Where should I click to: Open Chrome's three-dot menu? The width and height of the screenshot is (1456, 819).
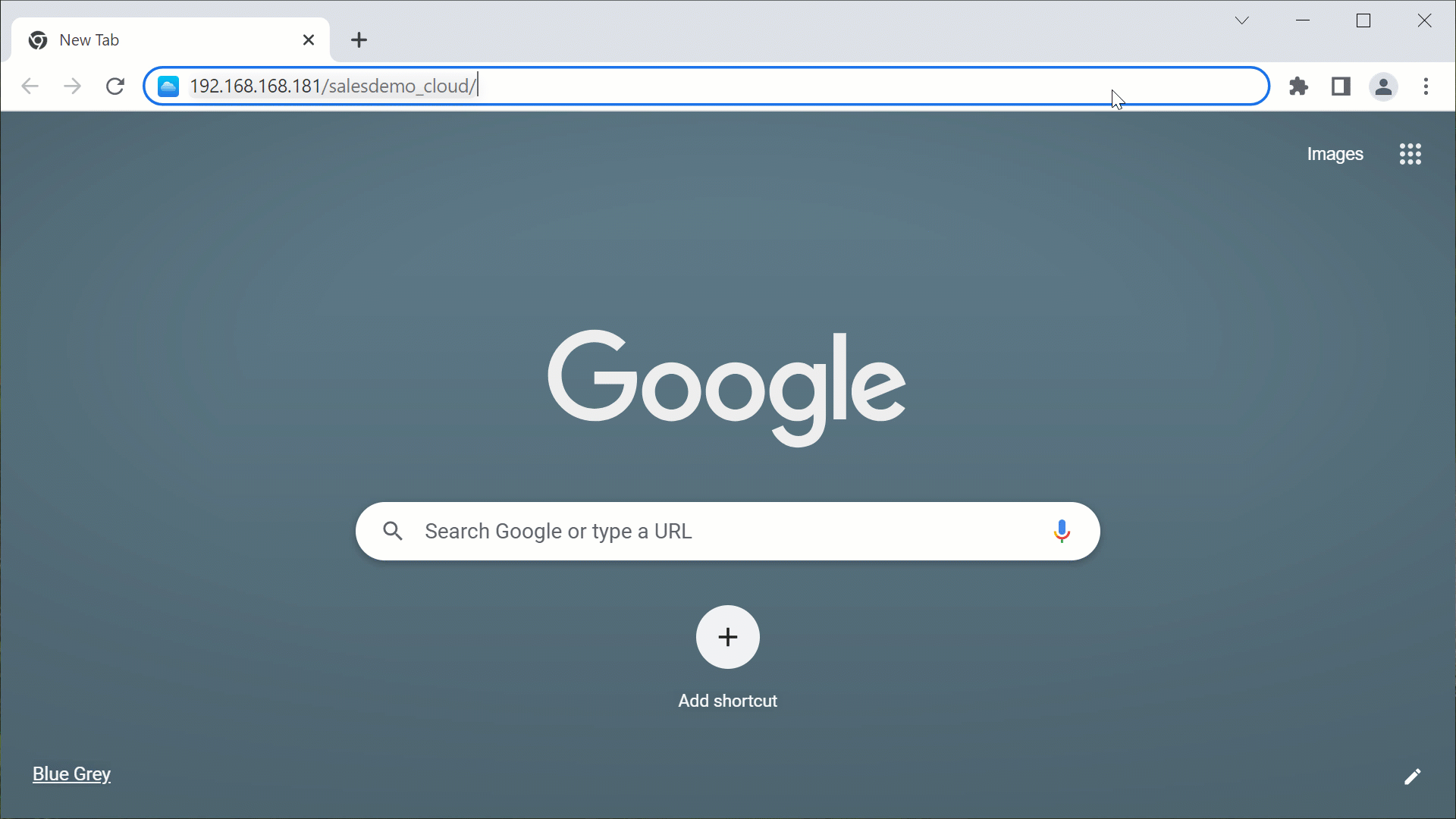click(x=1426, y=86)
